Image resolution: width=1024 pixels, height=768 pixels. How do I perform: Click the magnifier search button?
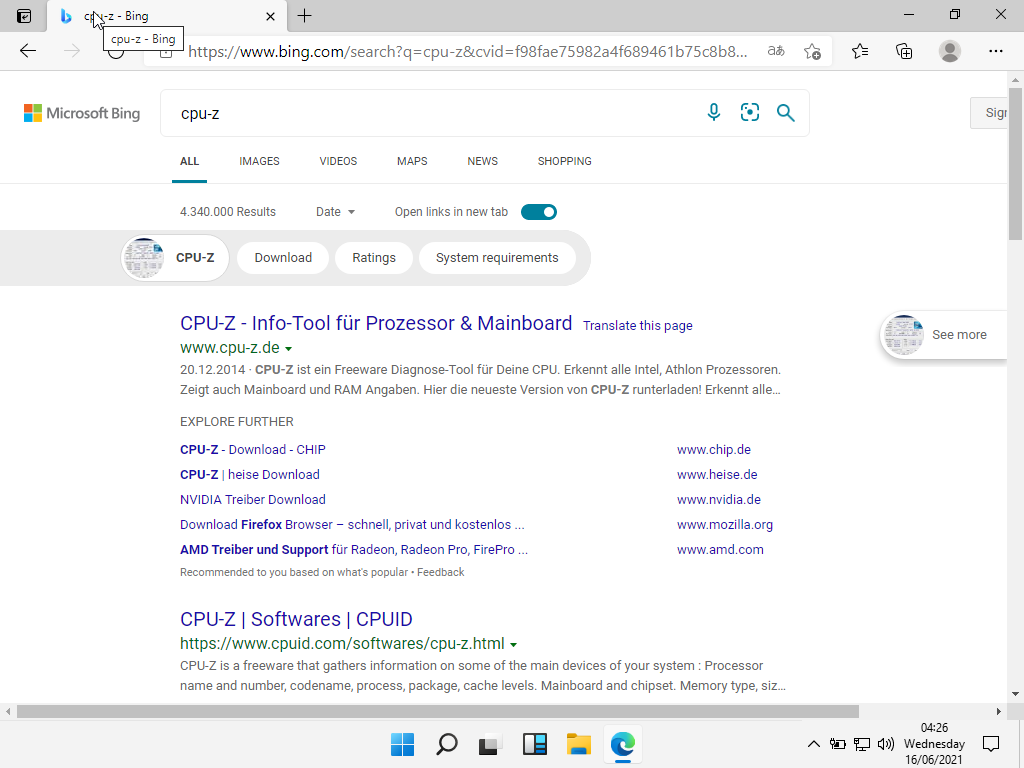[x=786, y=112]
